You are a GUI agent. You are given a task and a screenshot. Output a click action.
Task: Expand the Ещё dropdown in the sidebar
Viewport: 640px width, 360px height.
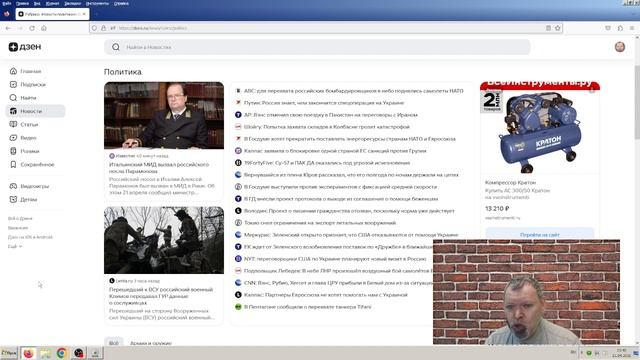15,247
